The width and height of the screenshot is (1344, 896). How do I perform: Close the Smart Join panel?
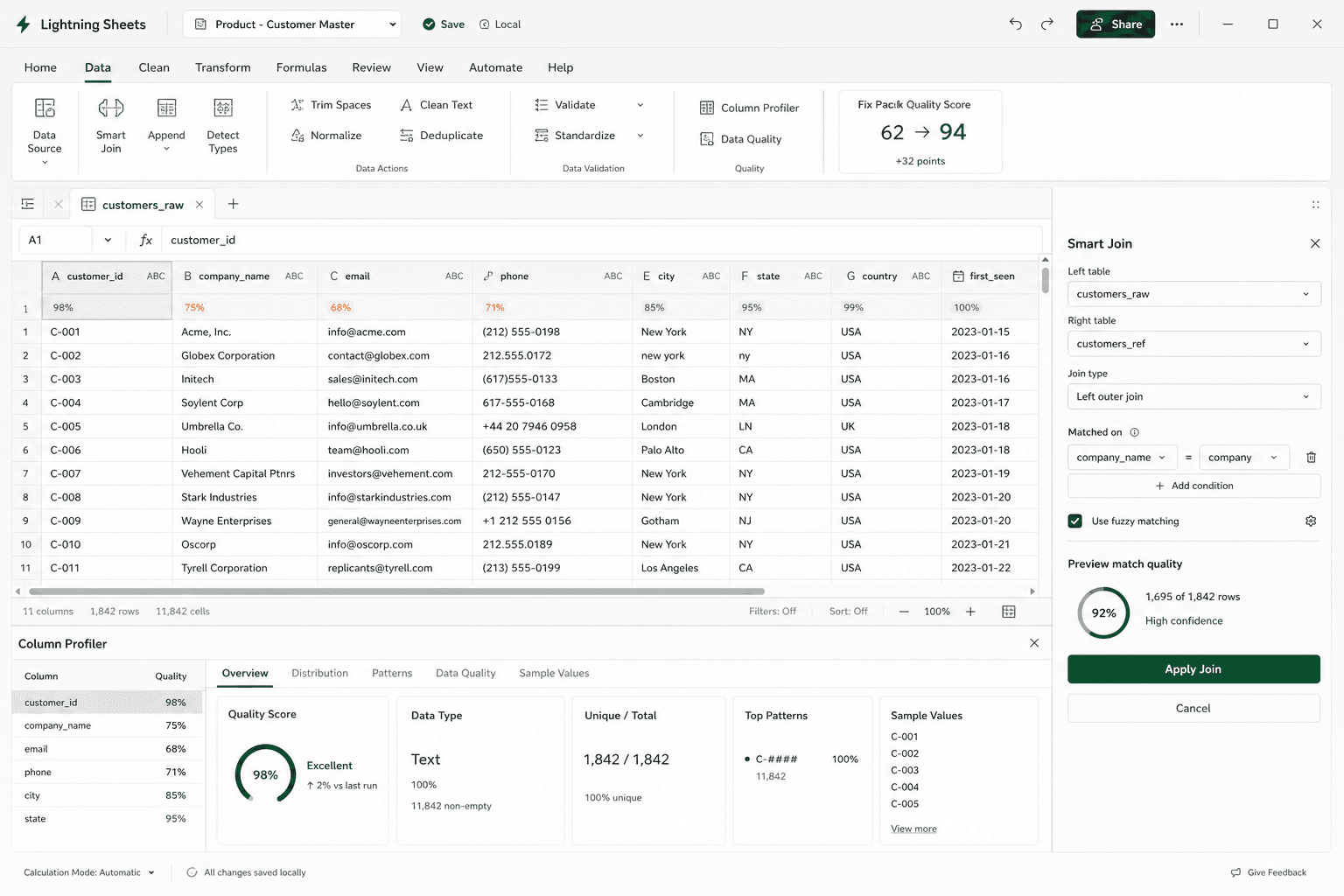tap(1315, 243)
